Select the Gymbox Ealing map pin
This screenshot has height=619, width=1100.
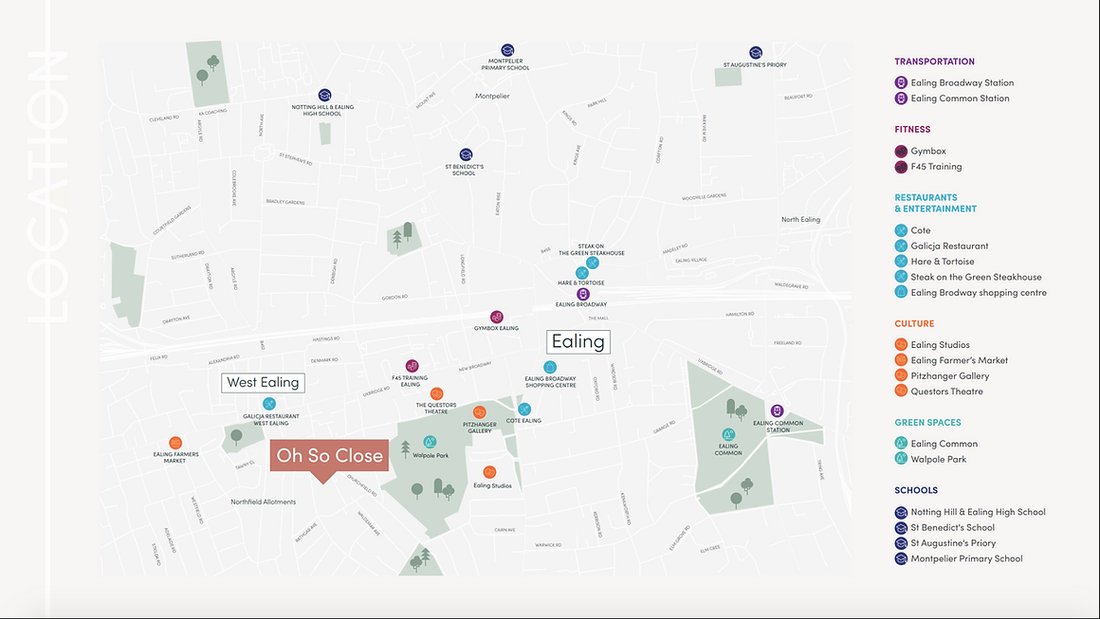click(496, 317)
